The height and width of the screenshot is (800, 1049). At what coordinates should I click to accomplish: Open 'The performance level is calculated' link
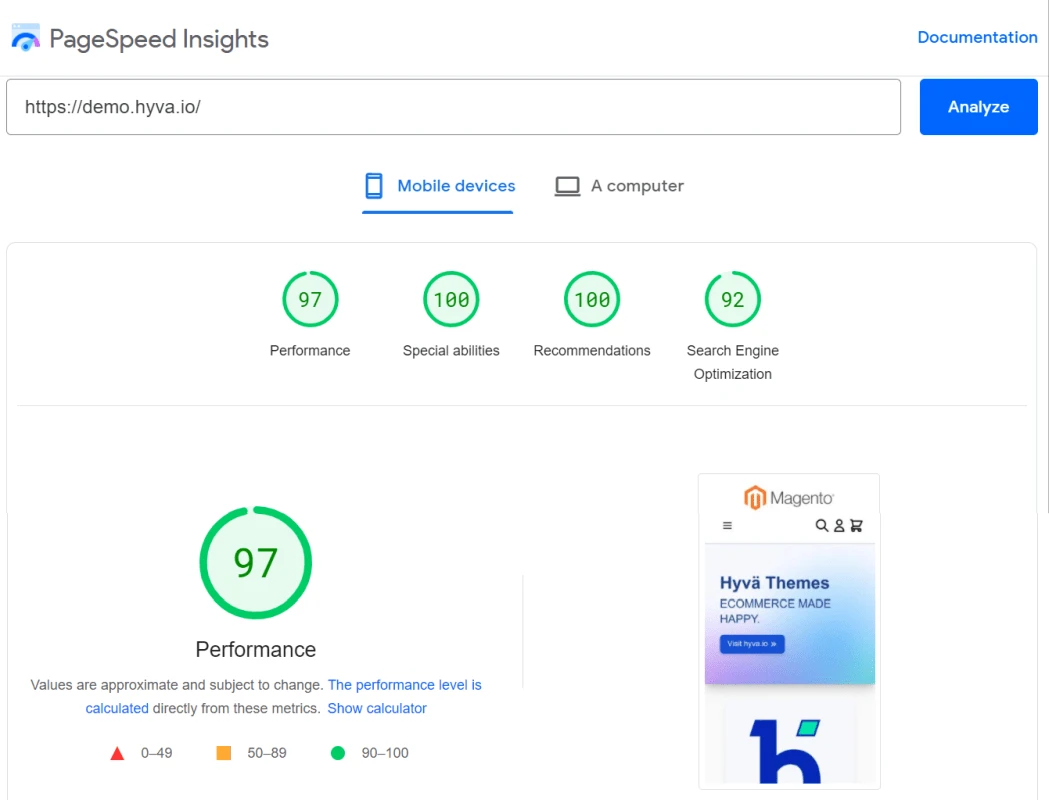(404, 685)
